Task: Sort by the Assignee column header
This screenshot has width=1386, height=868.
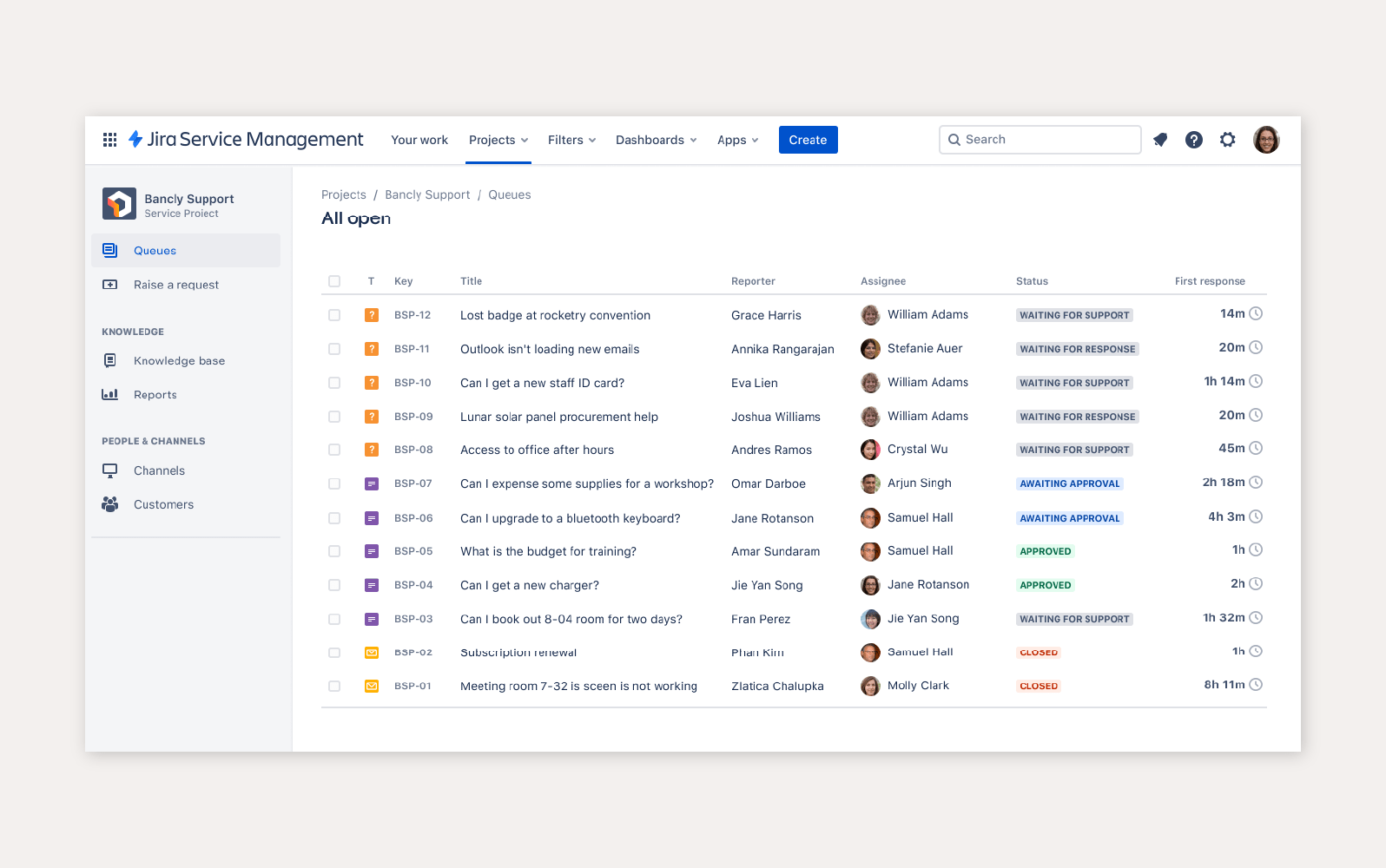Action: [x=883, y=281]
